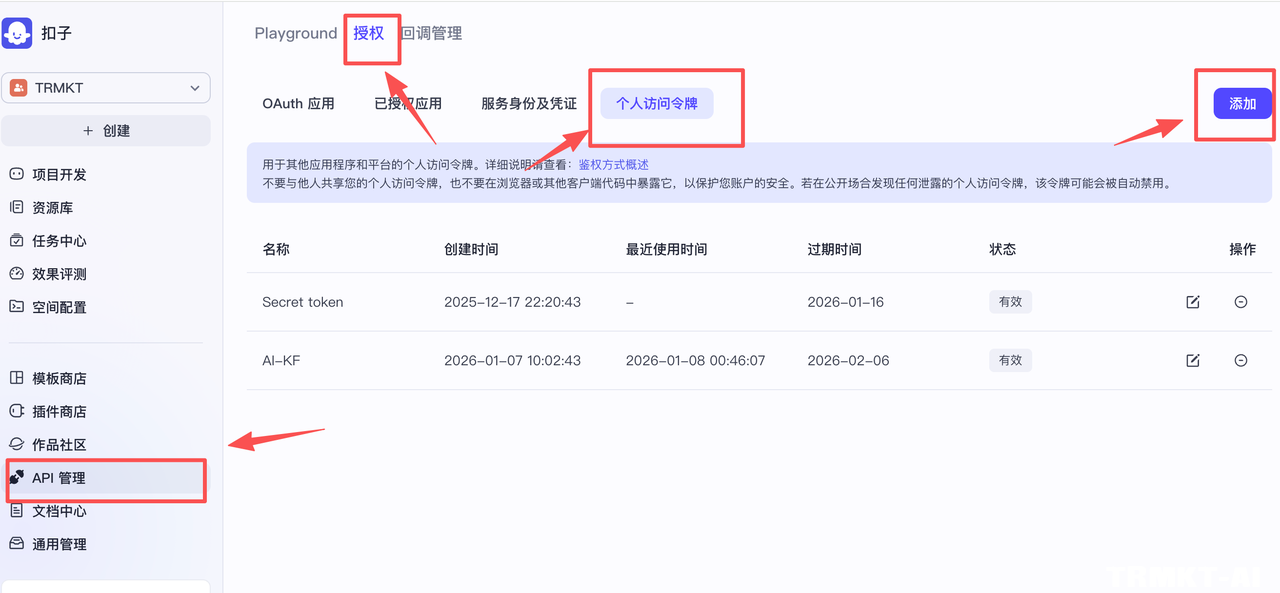The height and width of the screenshot is (593, 1280).
Task: Open the 回调管理 tab
Action: [430, 33]
